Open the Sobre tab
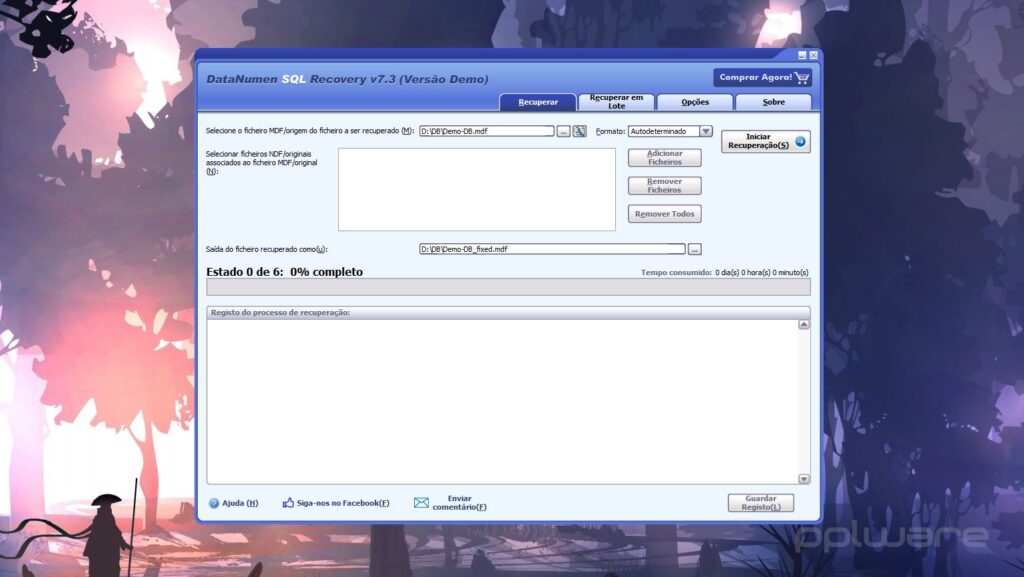Image resolution: width=1024 pixels, height=577 pixels. (773, 101)
